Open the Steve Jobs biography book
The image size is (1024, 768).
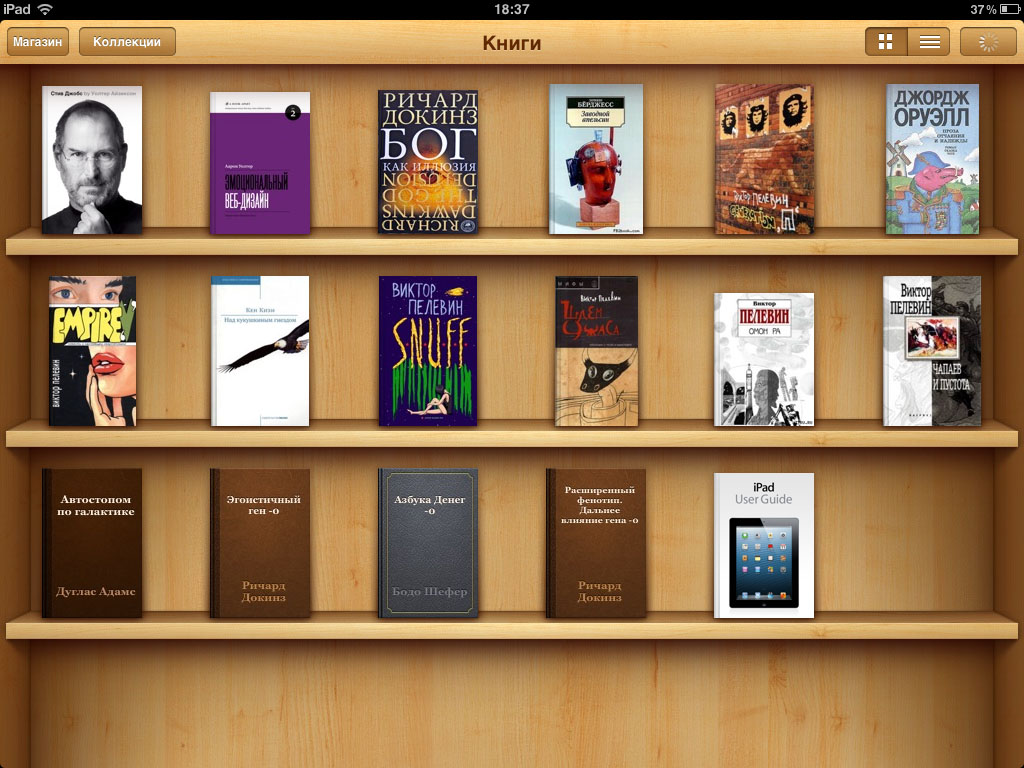coord(92,160)
